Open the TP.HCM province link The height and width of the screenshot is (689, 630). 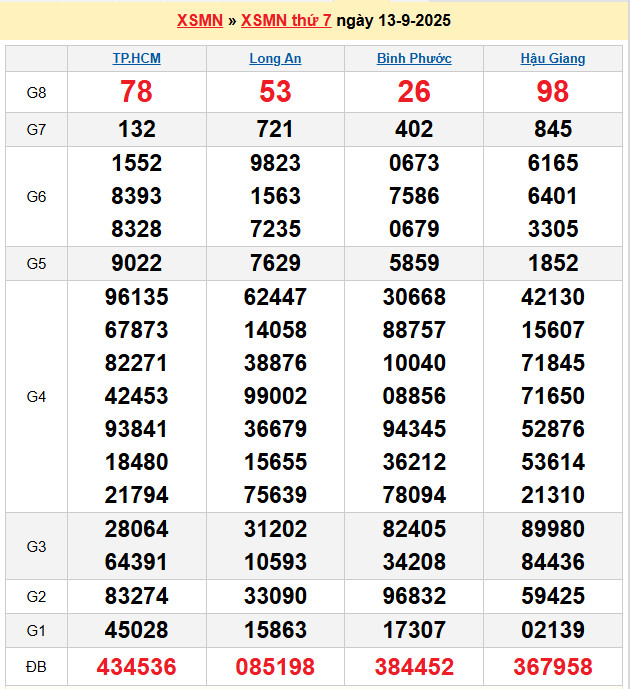136,59
